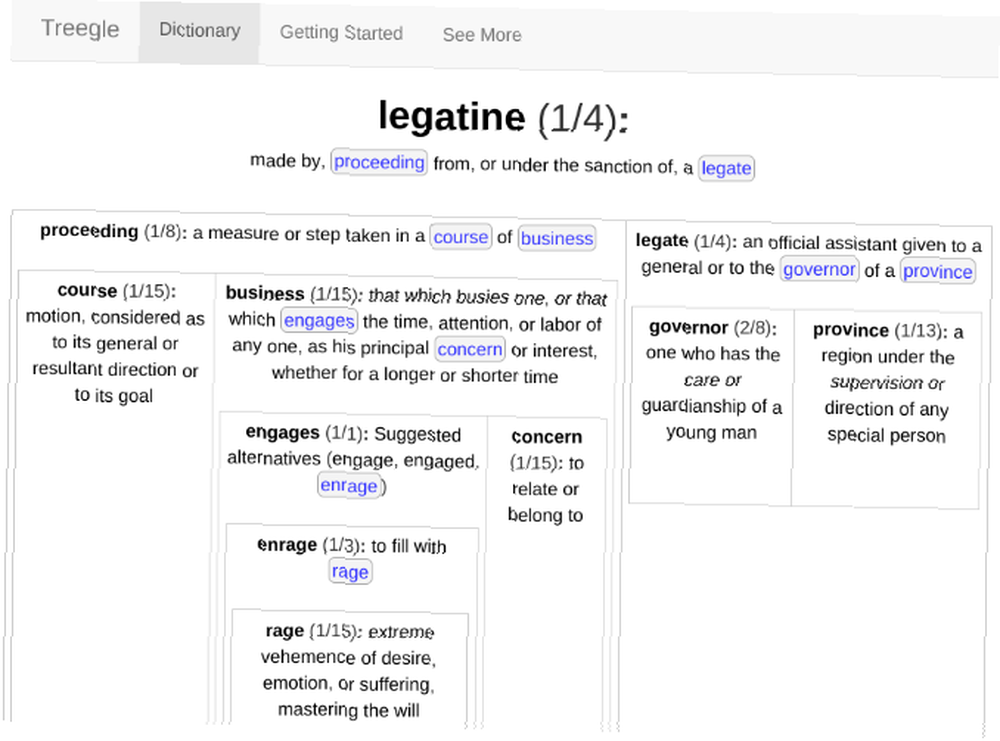Select the 'concern (1/15)' entry heading

click(547, 450)
